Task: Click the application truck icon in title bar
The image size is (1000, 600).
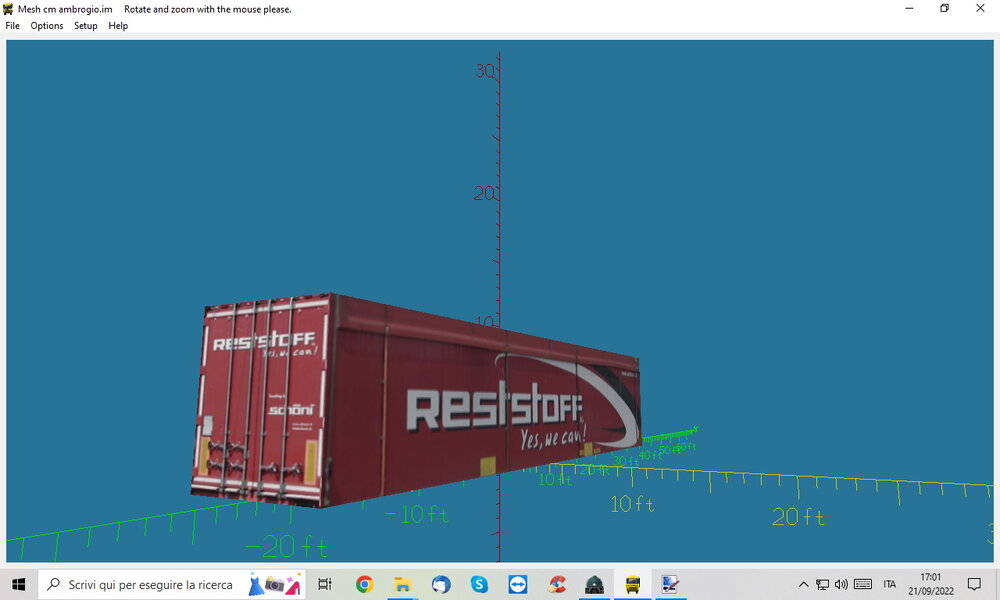Action: 8,9
